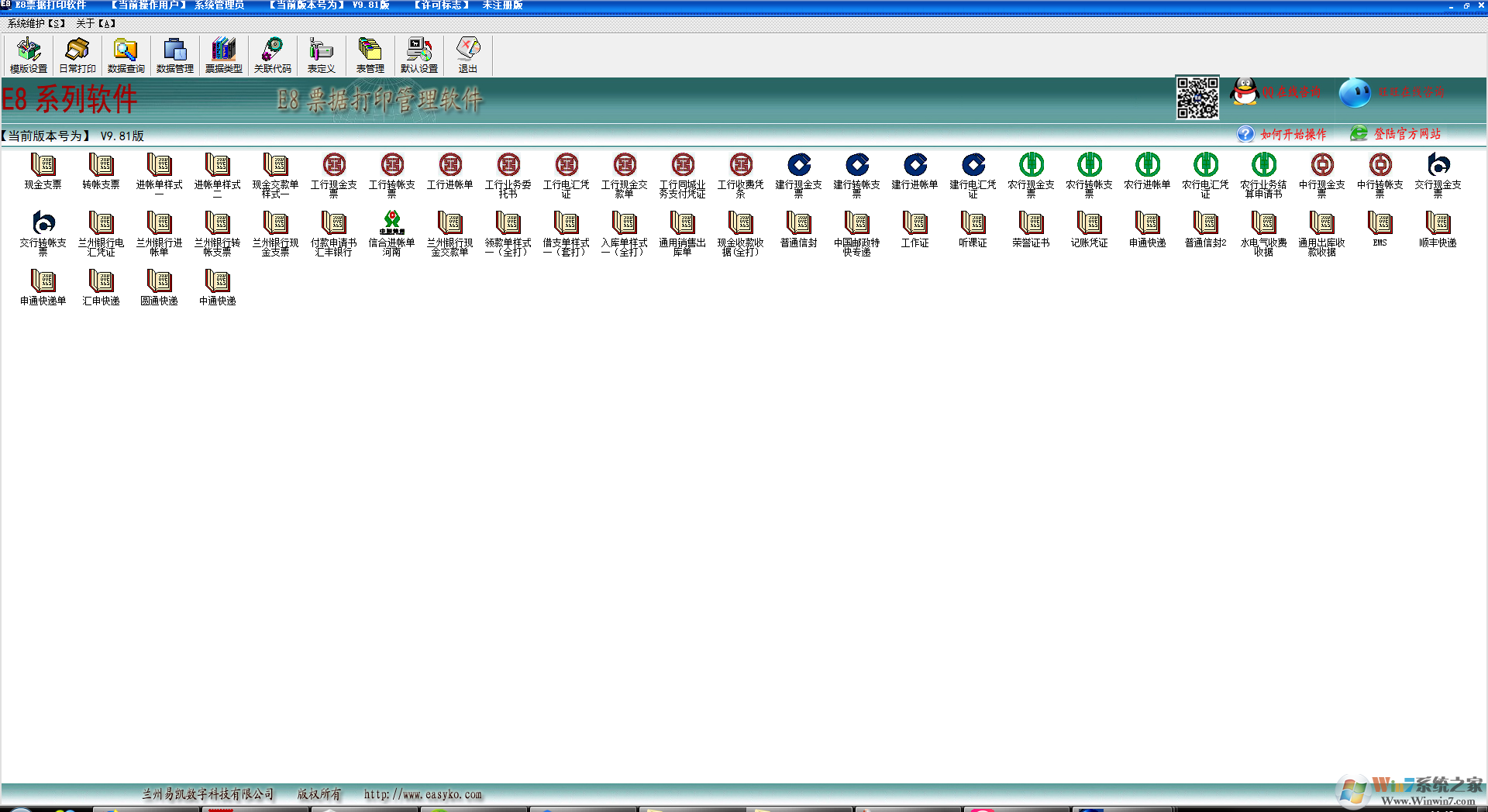Open the 中行转帐支票 template
Viewport: 1488px width, 812px height.
tap(1380, 175)
